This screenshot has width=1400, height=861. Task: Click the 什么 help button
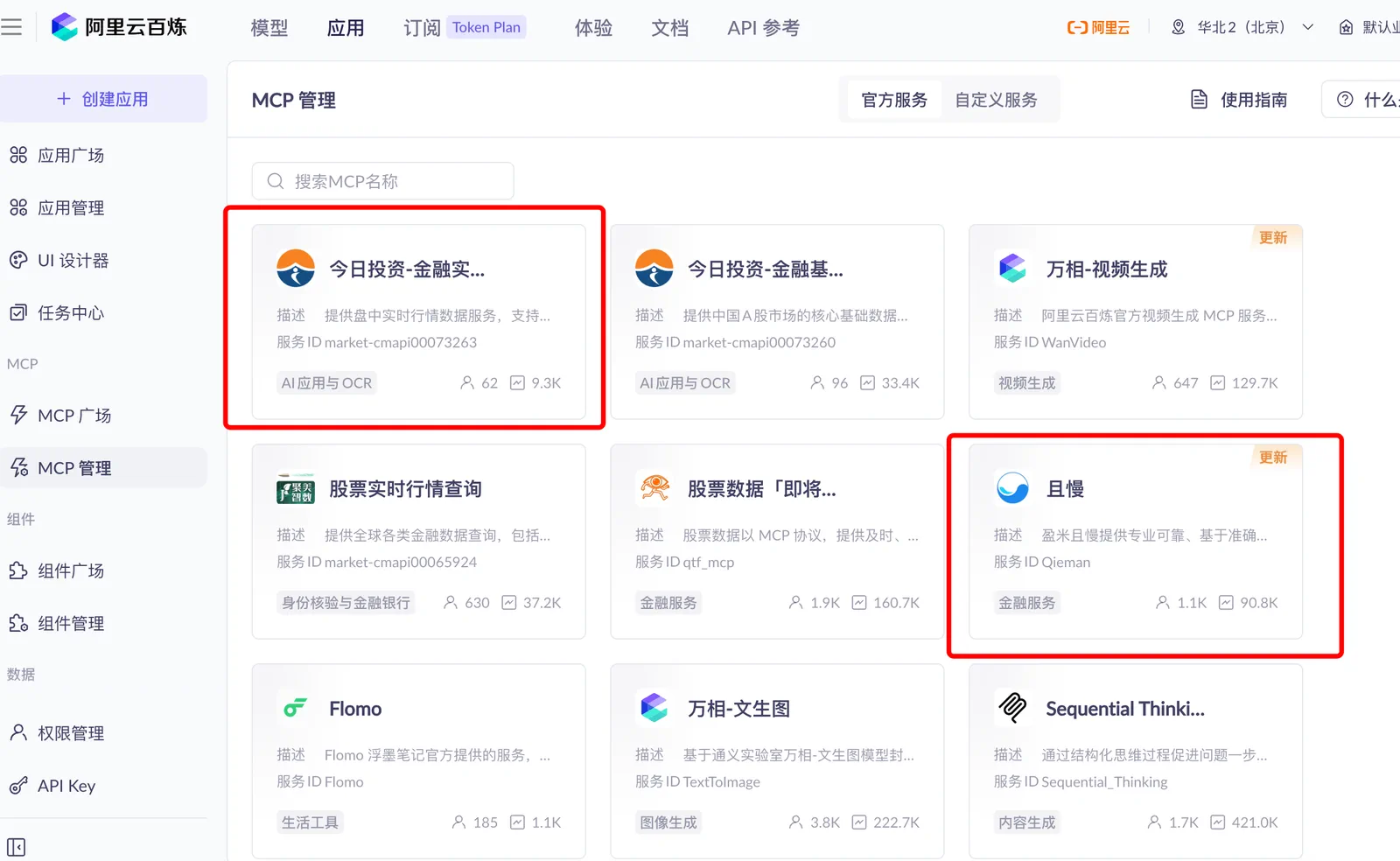pos(1361,100)
